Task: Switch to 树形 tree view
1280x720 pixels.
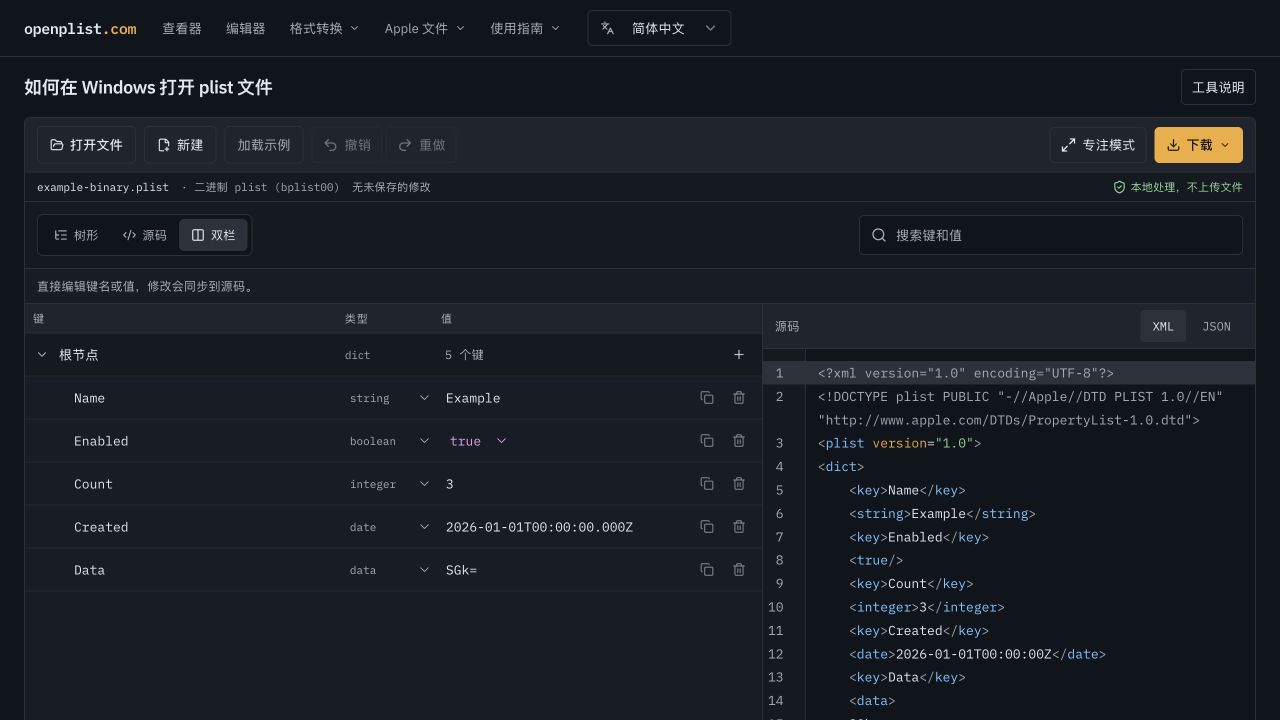Action: (x=76, y=235)
